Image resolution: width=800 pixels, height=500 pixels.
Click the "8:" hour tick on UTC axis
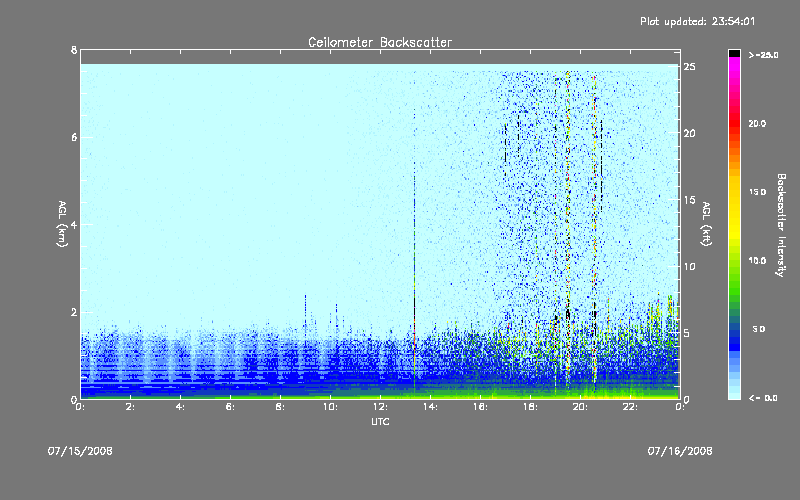click(280, 407)
